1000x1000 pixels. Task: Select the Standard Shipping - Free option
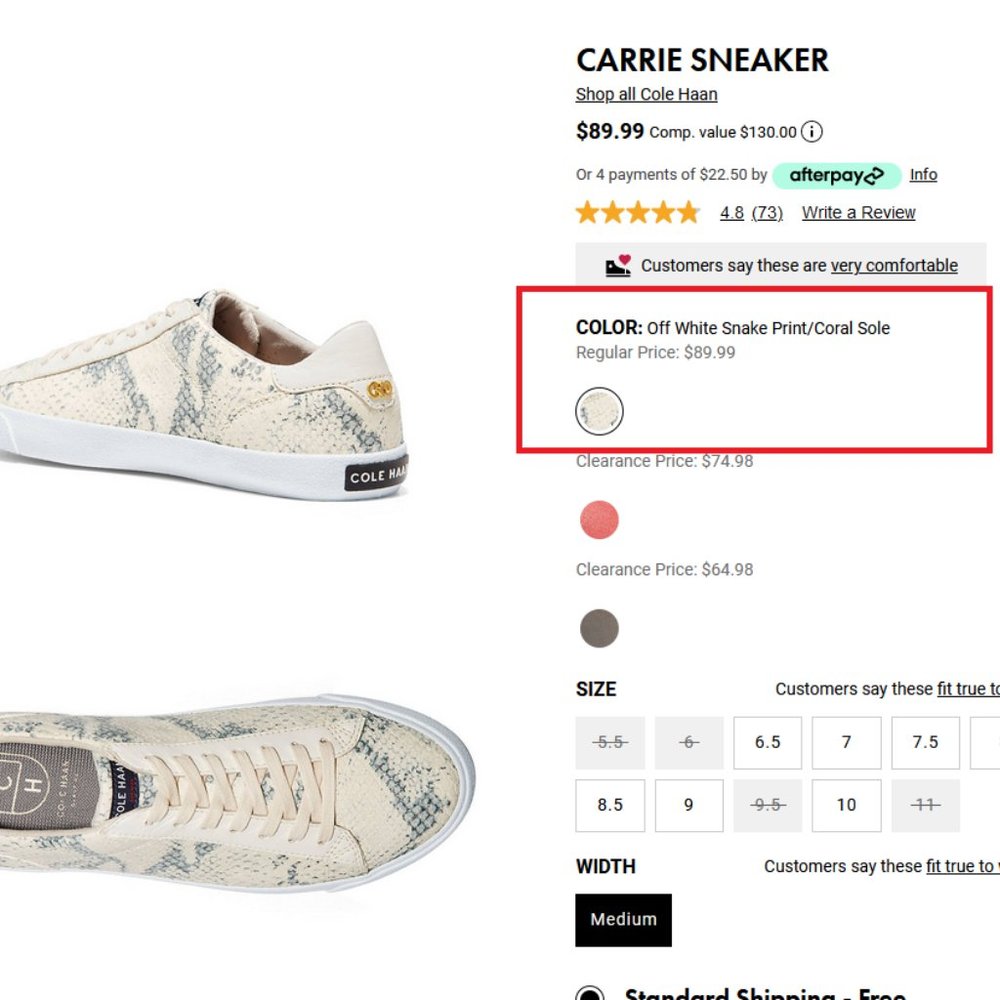tap(591, 993)
